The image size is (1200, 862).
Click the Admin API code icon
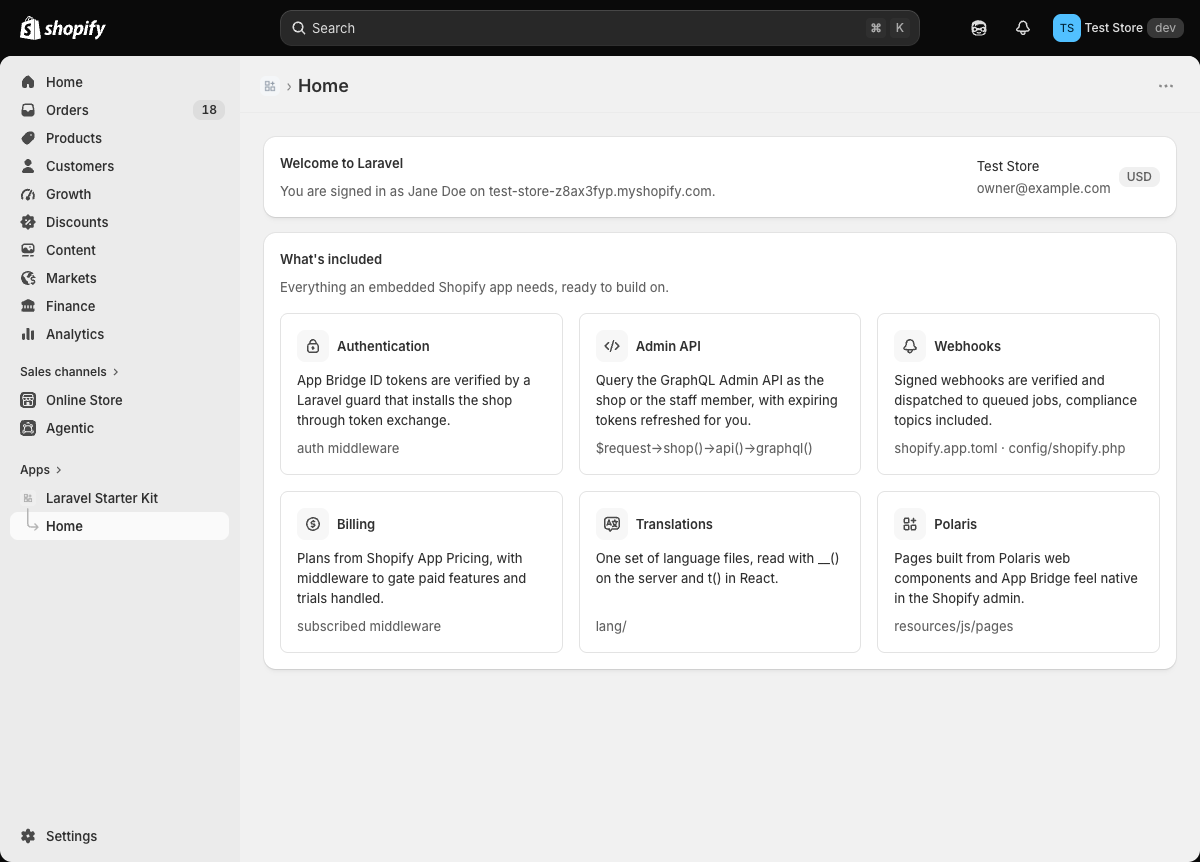click(x=612, y=346)
